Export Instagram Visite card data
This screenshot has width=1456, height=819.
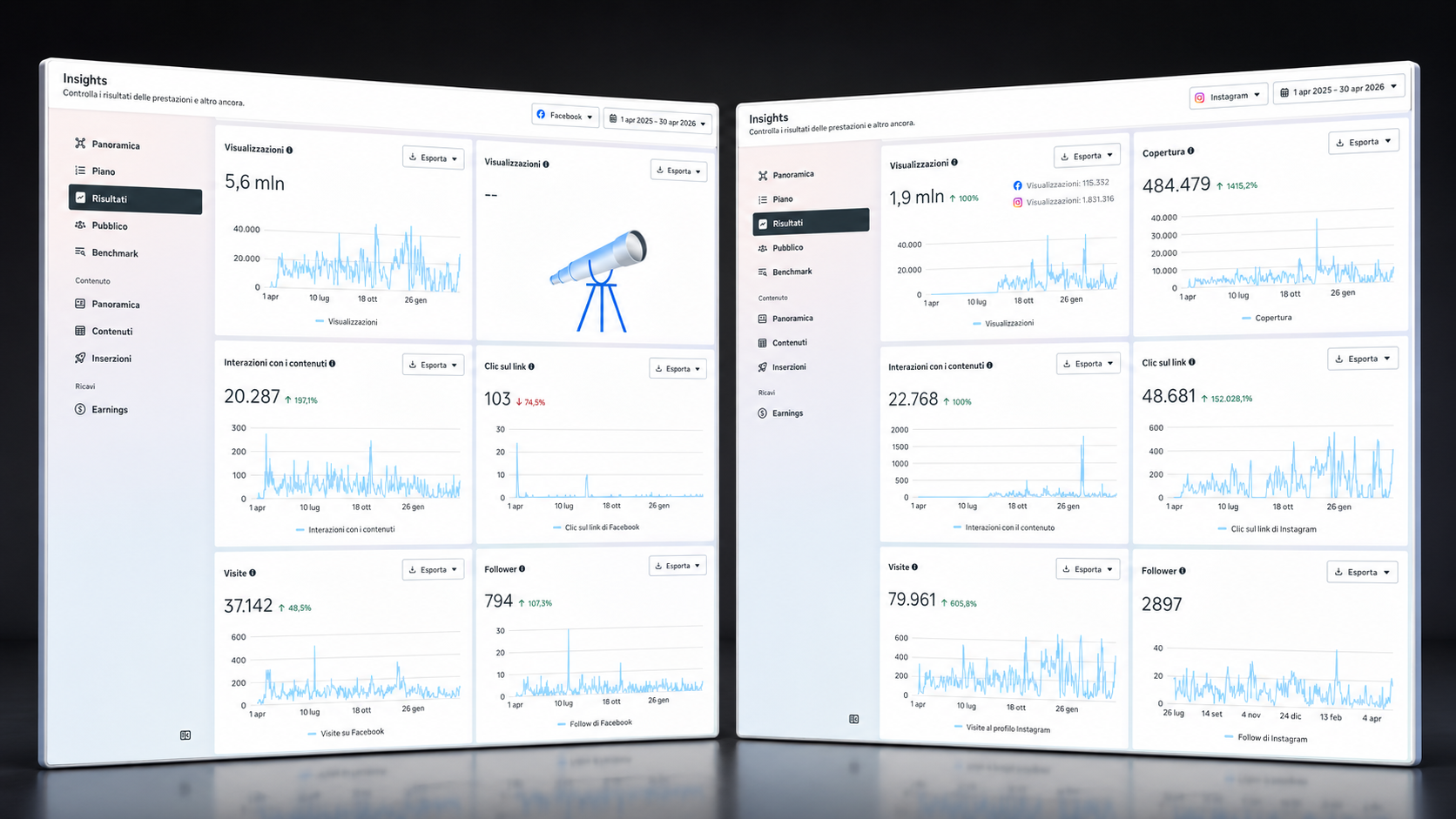[1088, 569]
